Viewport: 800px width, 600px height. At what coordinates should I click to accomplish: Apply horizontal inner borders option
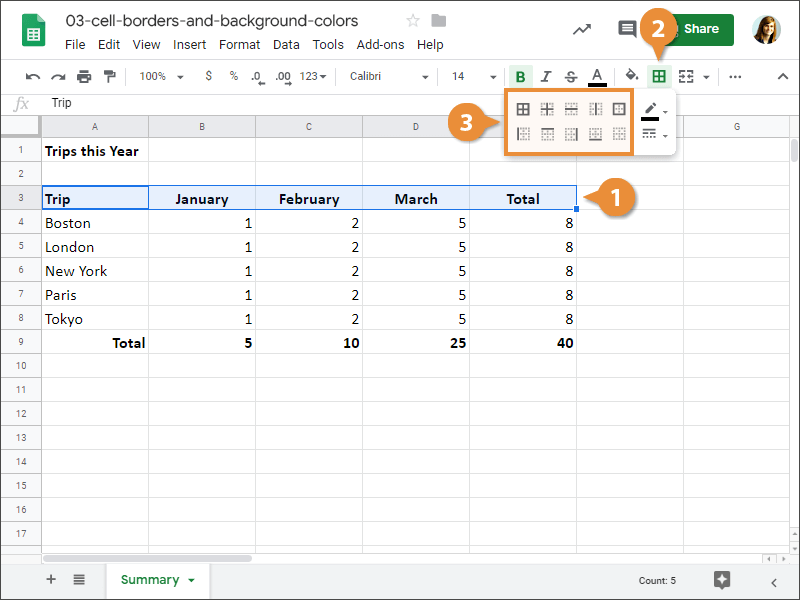pyautogui.click(x=571, y=109)
